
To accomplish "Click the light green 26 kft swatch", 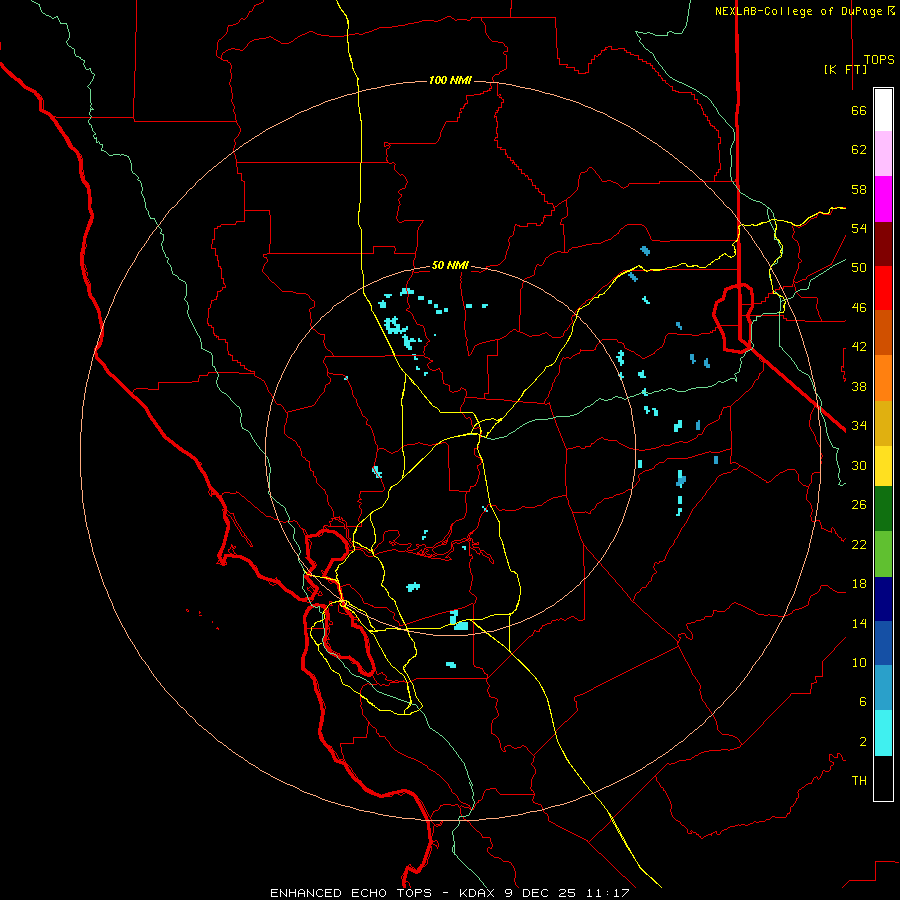I will pyautogui.click(x=883, y=554).
